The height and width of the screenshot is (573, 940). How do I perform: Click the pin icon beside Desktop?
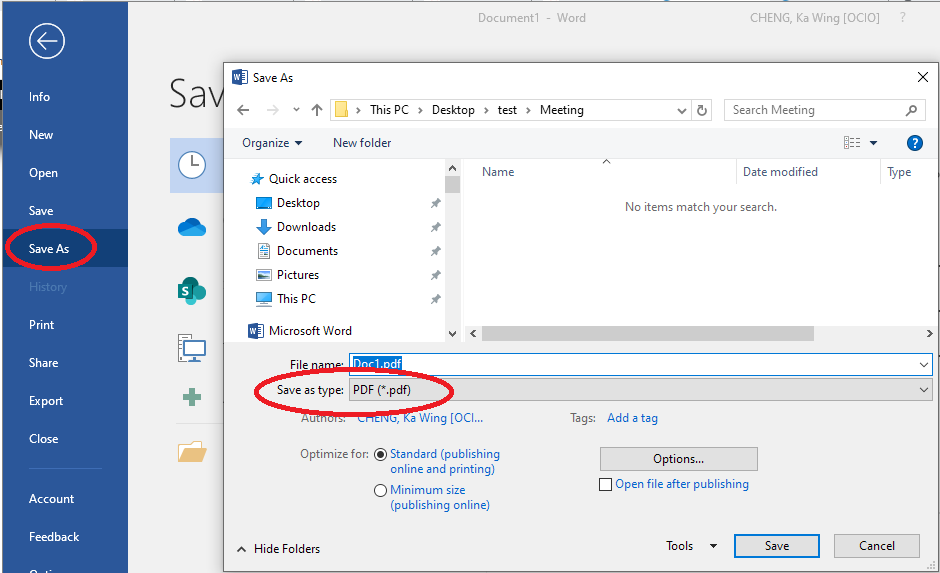pos(435,203)
